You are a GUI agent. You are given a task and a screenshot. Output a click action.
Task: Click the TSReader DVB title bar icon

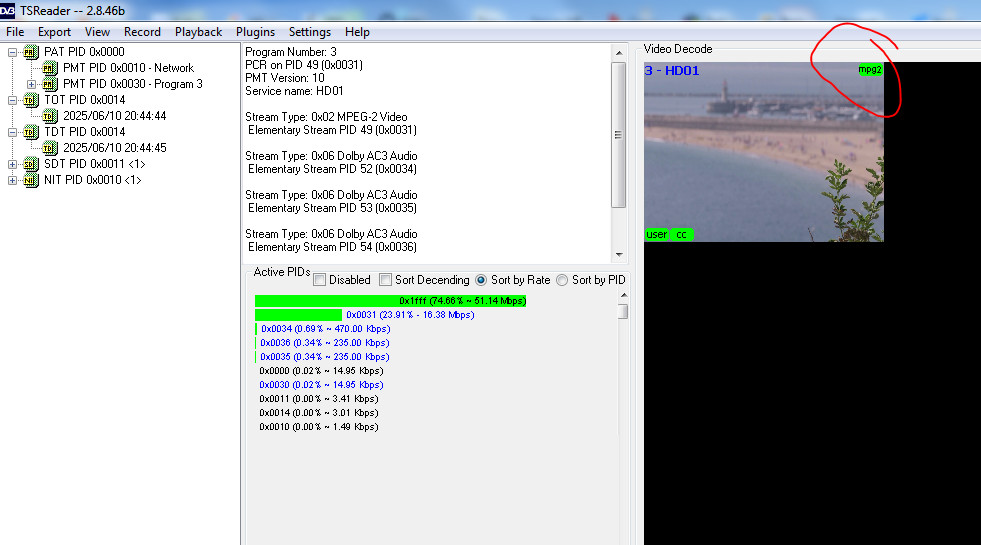click(x=8, y=11)
